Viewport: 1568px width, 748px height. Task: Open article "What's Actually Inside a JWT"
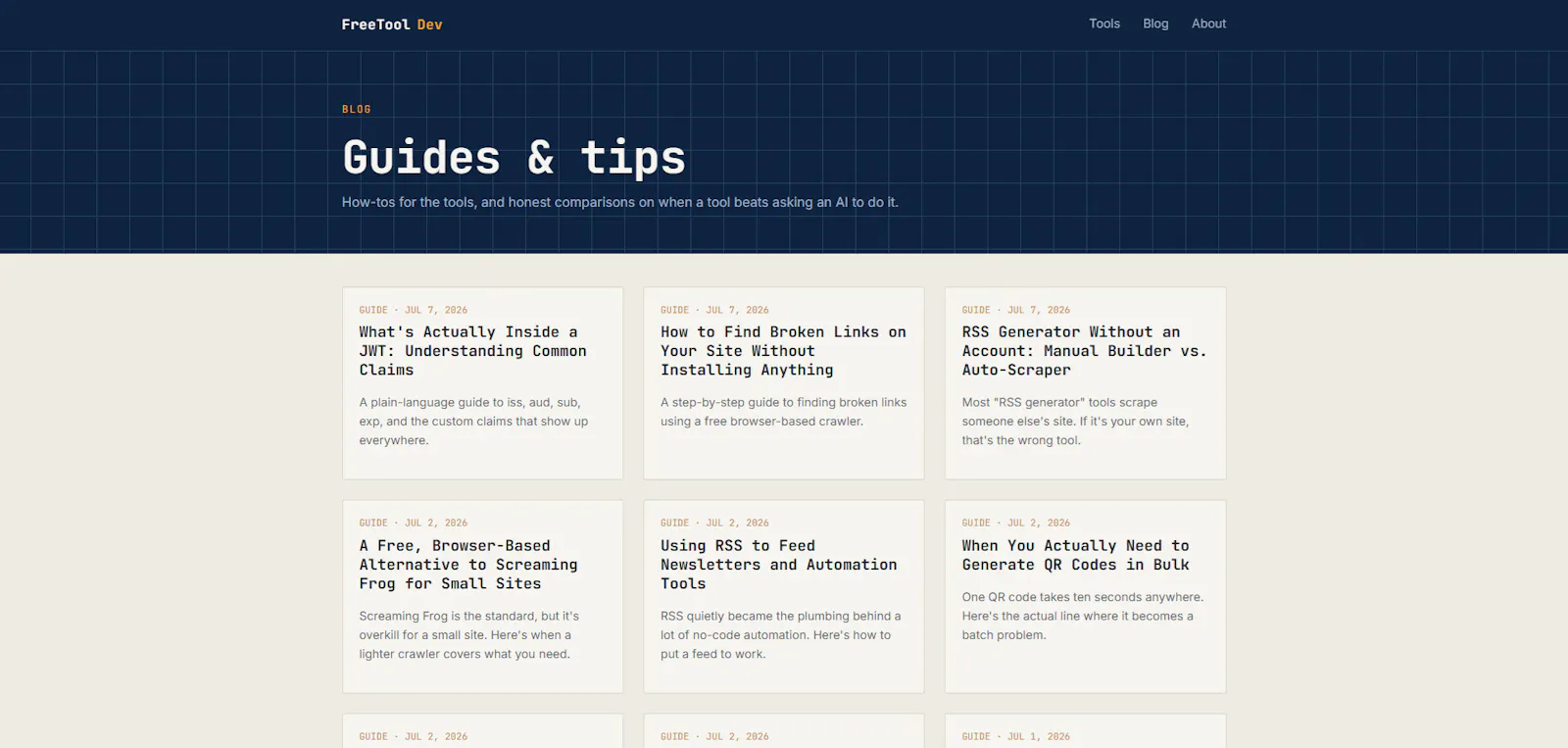tap(472, 351)
